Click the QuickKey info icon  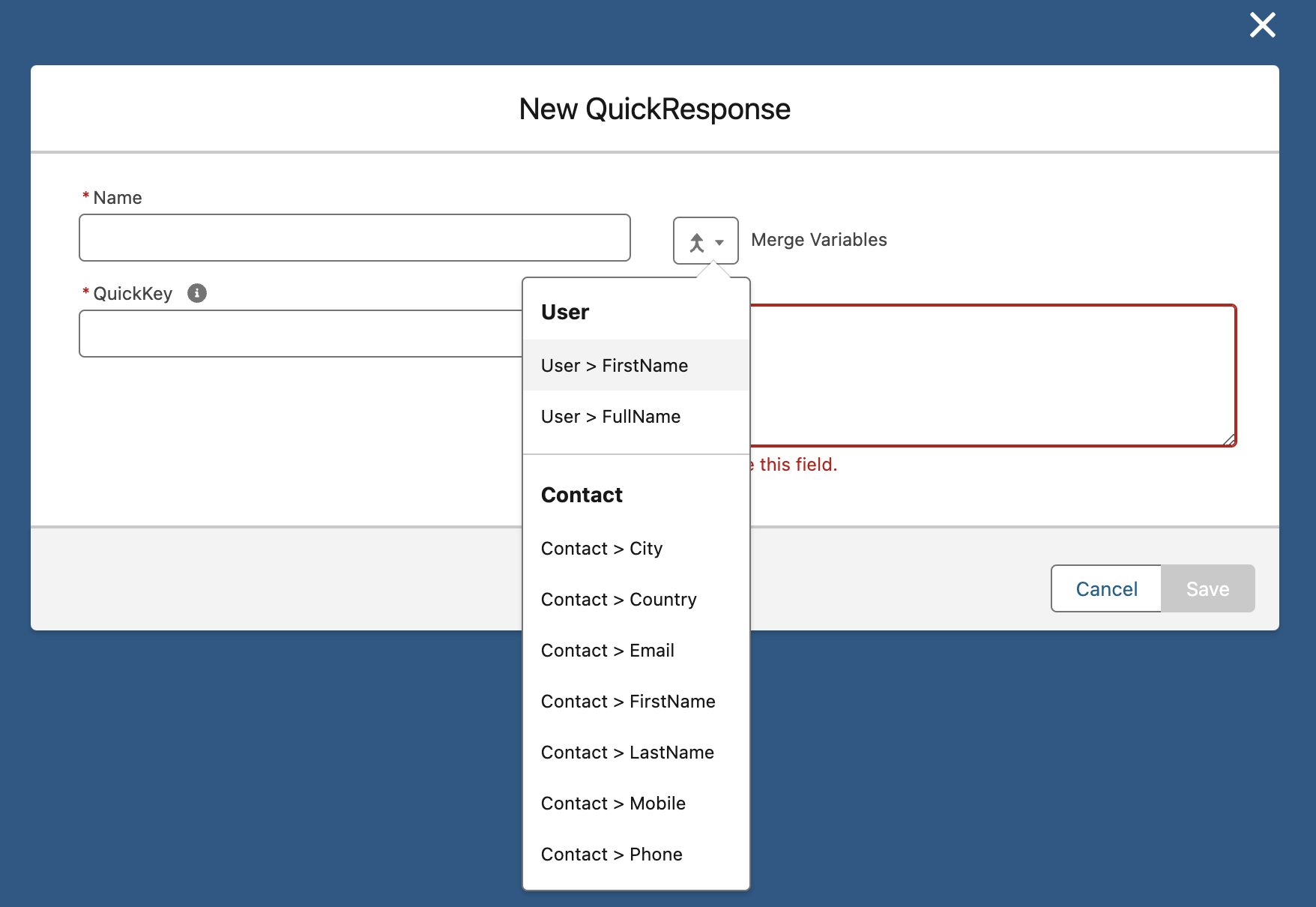(x=197, y=293)
